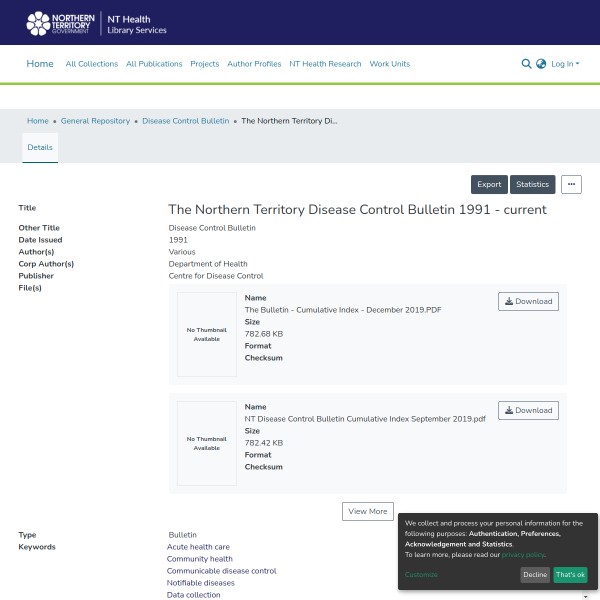Open the three-dots more options button
The width and height of the screenshot is (600, 600).
tap(571, 184)
